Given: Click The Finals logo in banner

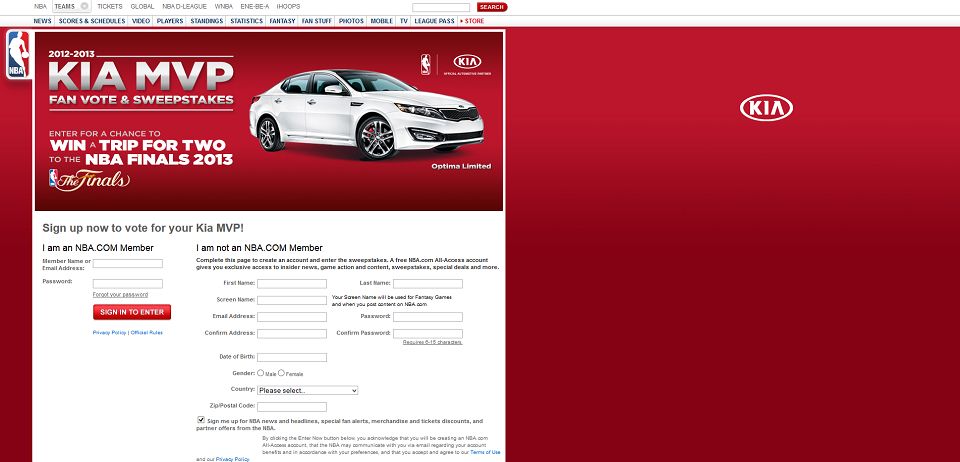Looking at the screenshot, I should (x=89, y=180).
